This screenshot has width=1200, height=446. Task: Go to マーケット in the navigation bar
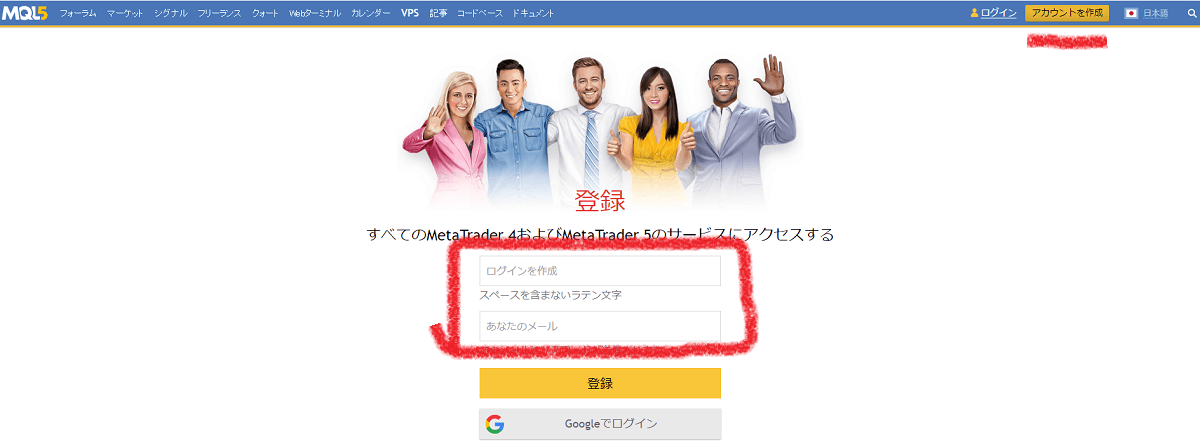[x=126, y=13]
